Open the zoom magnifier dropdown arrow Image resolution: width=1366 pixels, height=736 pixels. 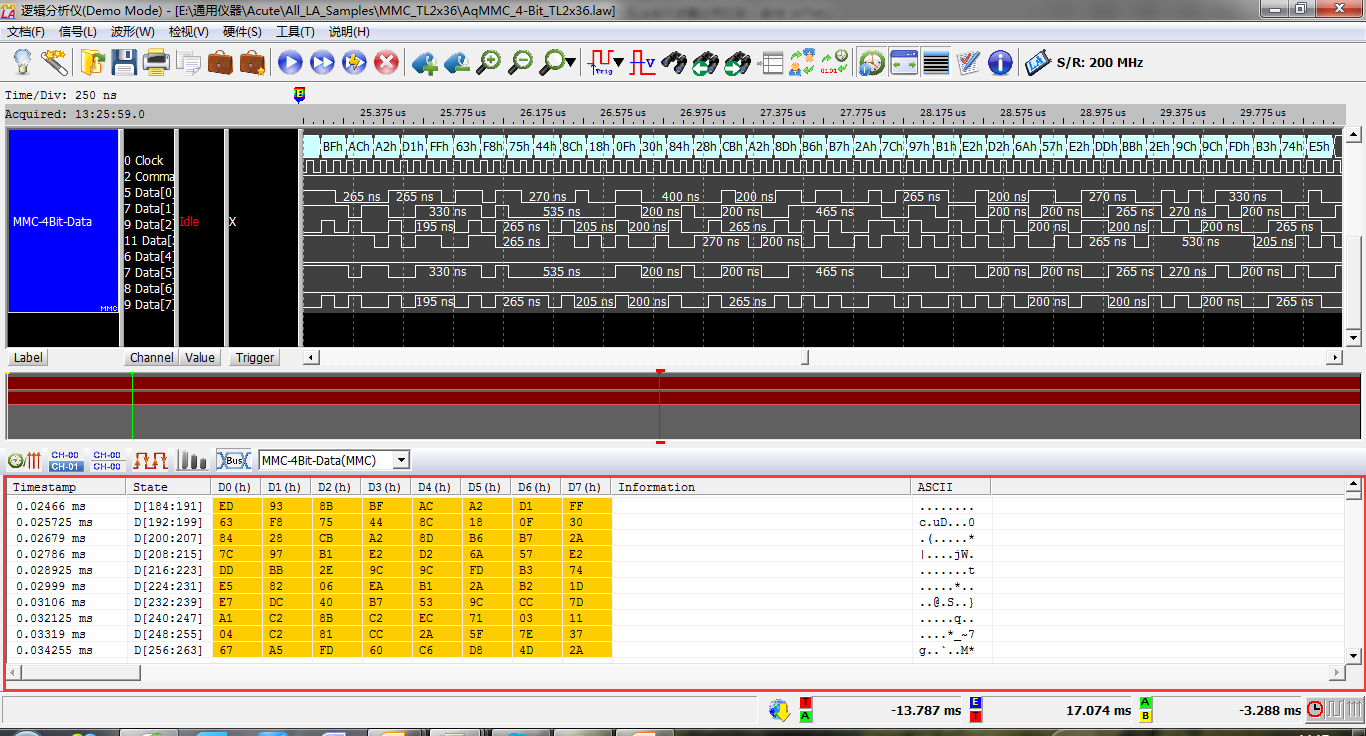coord(570,62)
